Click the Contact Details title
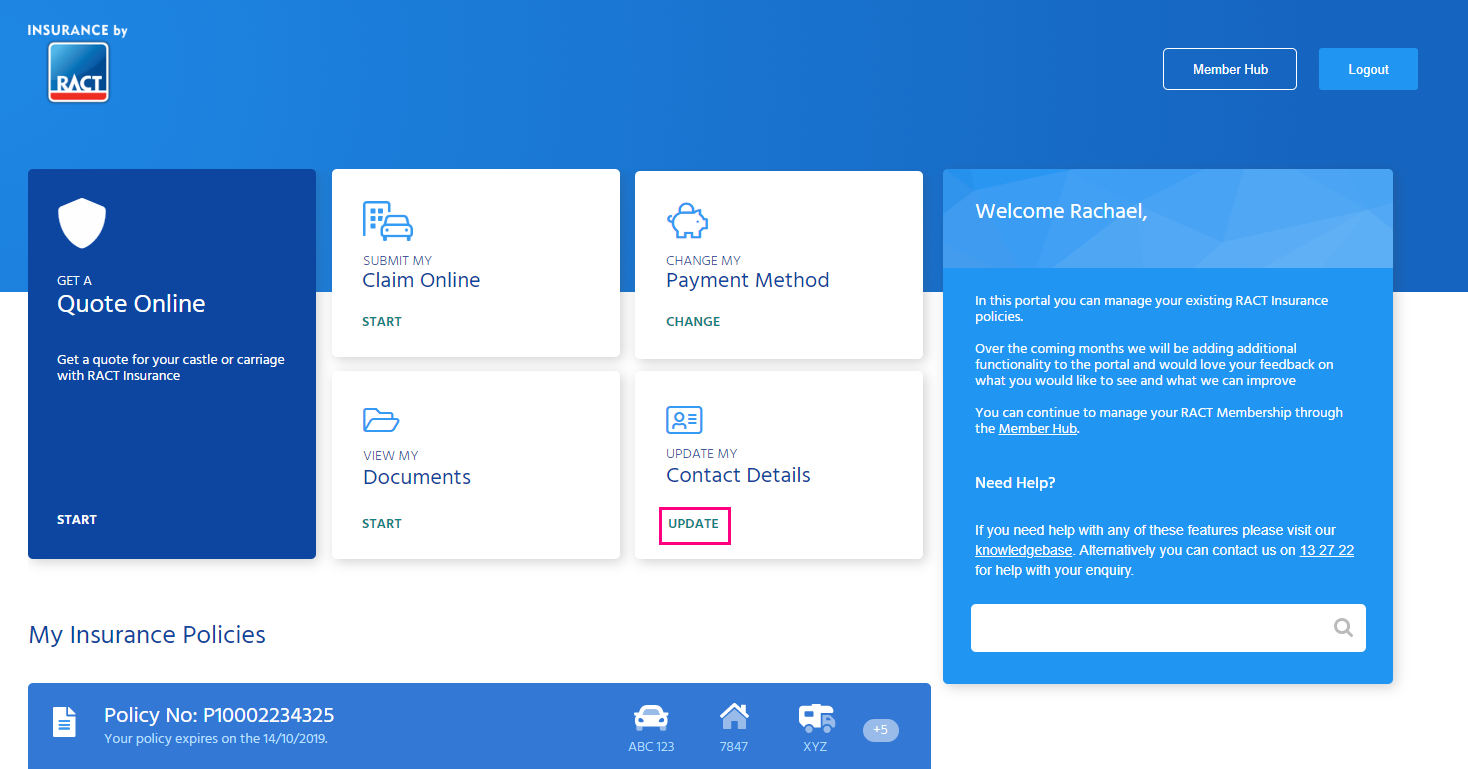1468x769 pixels. pyautogui.click(x=738, y=475)
